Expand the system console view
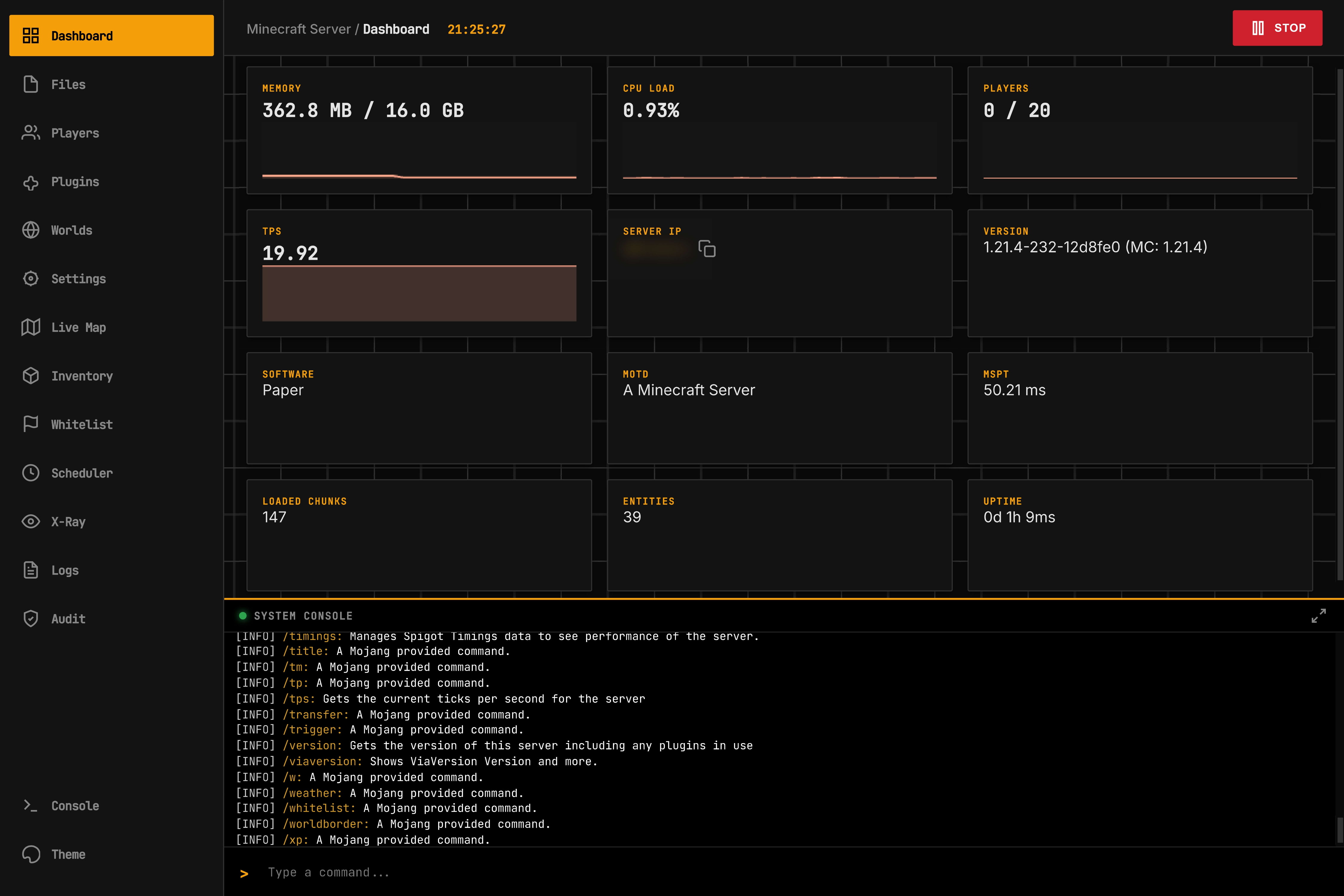 (1319, 616)
